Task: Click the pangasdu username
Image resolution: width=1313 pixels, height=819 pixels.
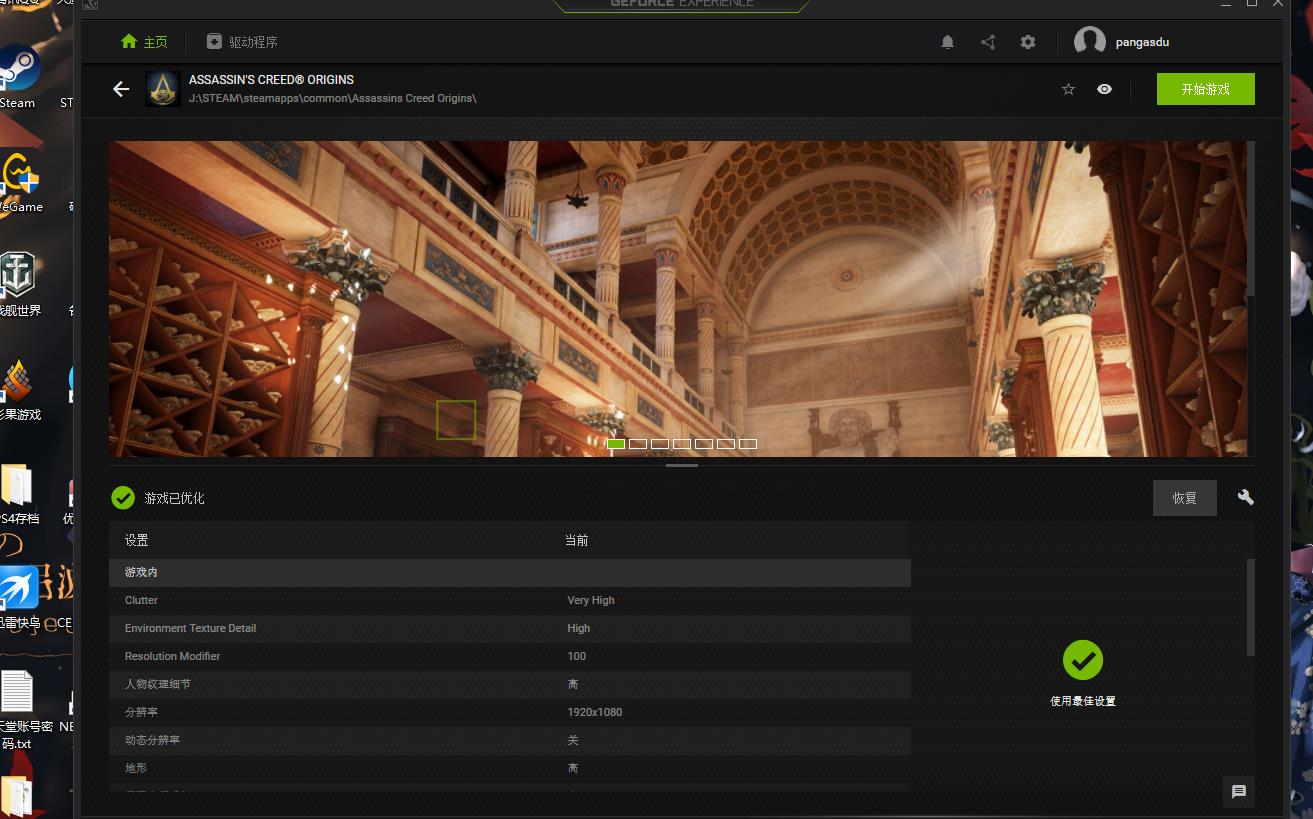Action: coord(1142,42)
